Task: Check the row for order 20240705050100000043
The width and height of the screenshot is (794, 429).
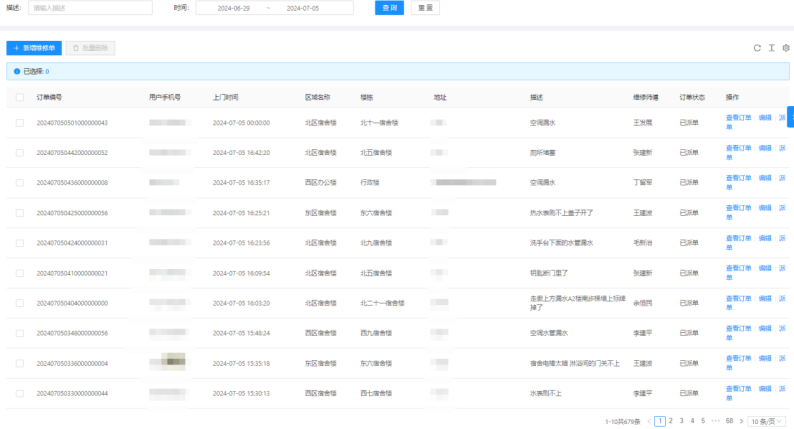Action: click(20, 123)
